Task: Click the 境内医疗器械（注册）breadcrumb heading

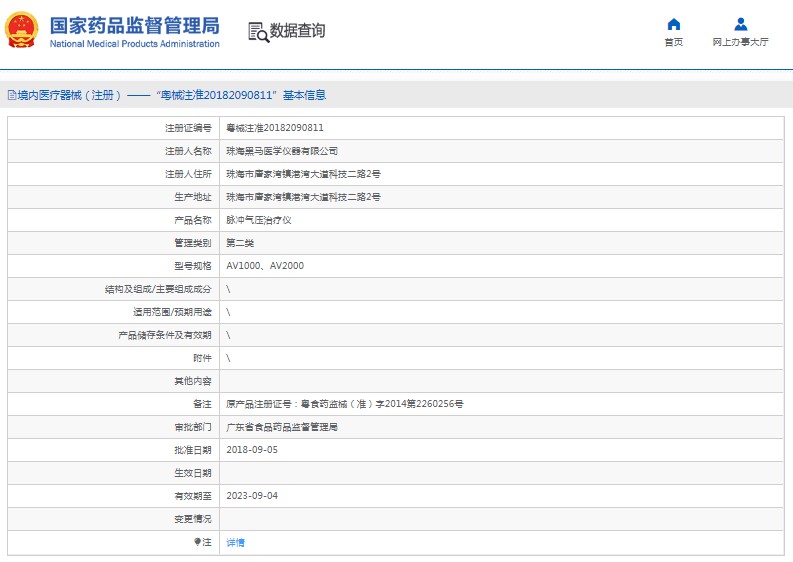Action: click(x=69, y=95)
